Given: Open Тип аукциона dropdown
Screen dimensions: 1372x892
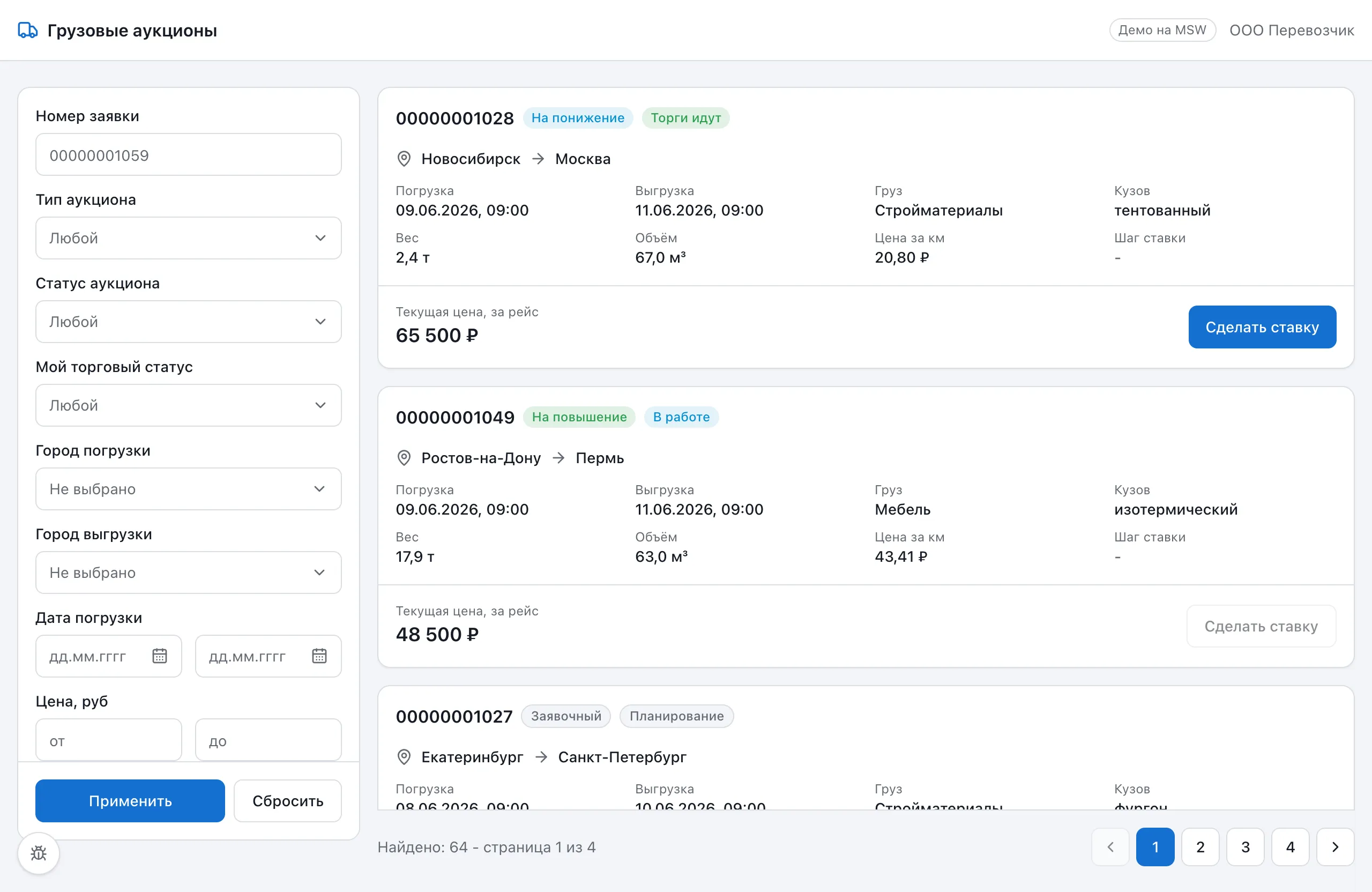Looking at the screenshot, I should [189, 238].
